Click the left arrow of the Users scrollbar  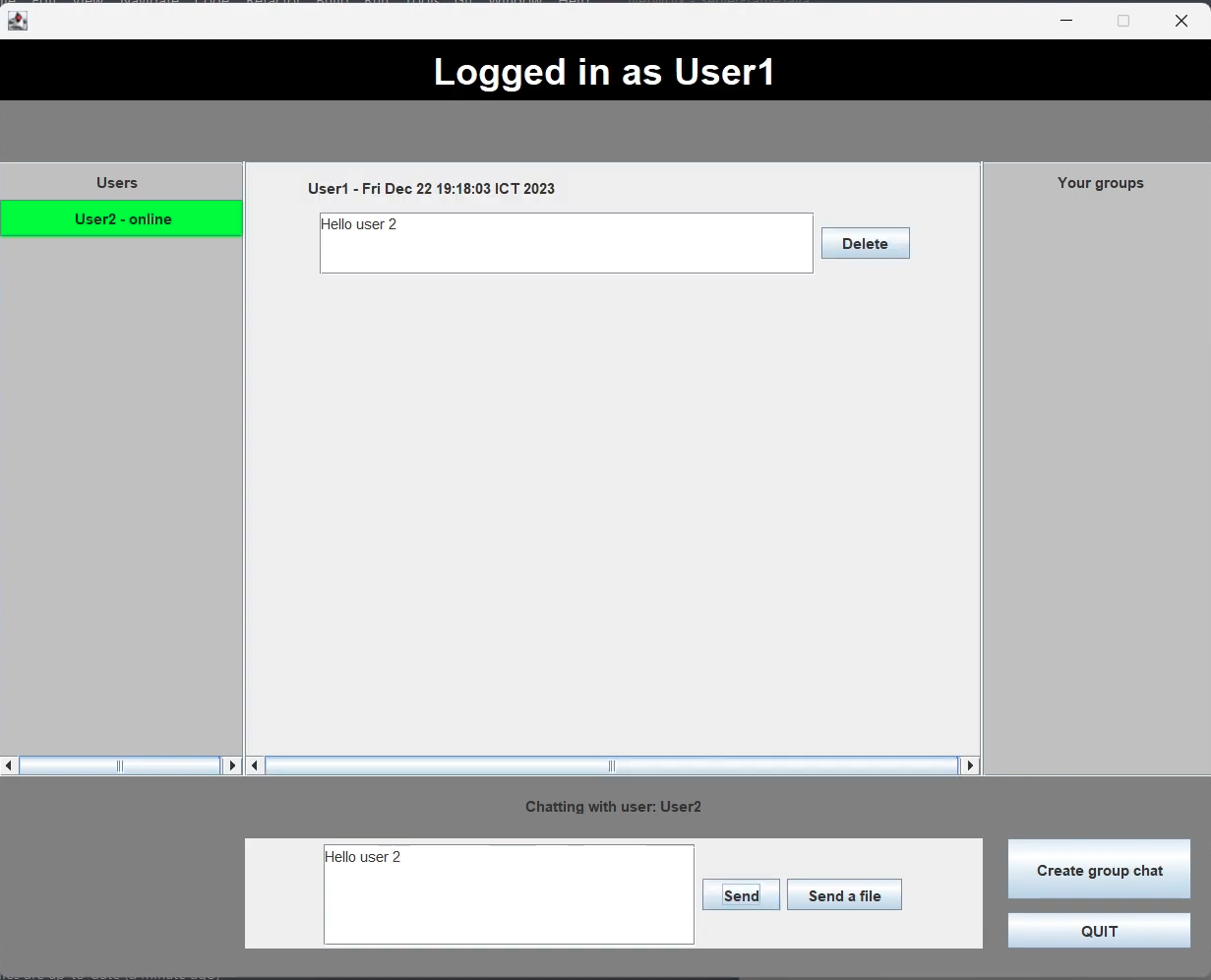point(8,765)
